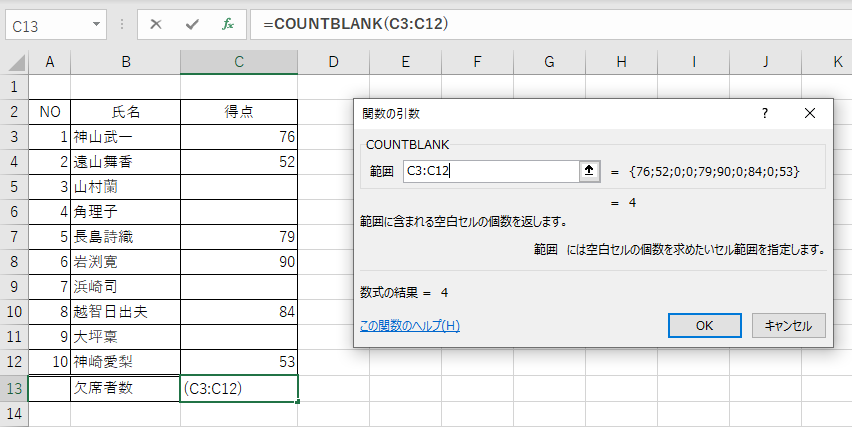This screenshot has height=427, width=852.
Task: Select row 1 header
Action: [14, 87]
